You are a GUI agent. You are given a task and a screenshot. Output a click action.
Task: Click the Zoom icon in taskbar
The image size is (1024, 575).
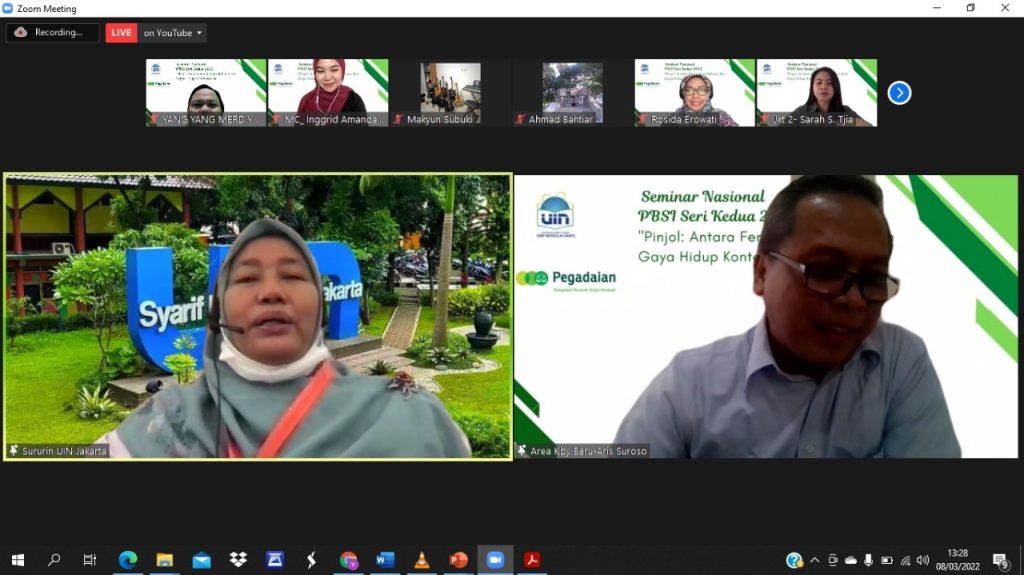pos(495,560)
